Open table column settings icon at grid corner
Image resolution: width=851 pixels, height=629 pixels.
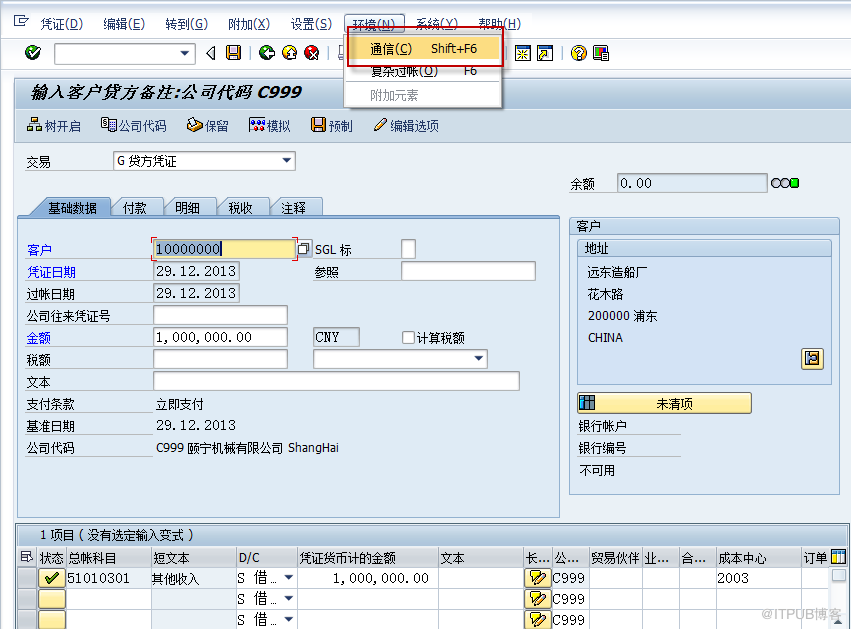point(838,557)
